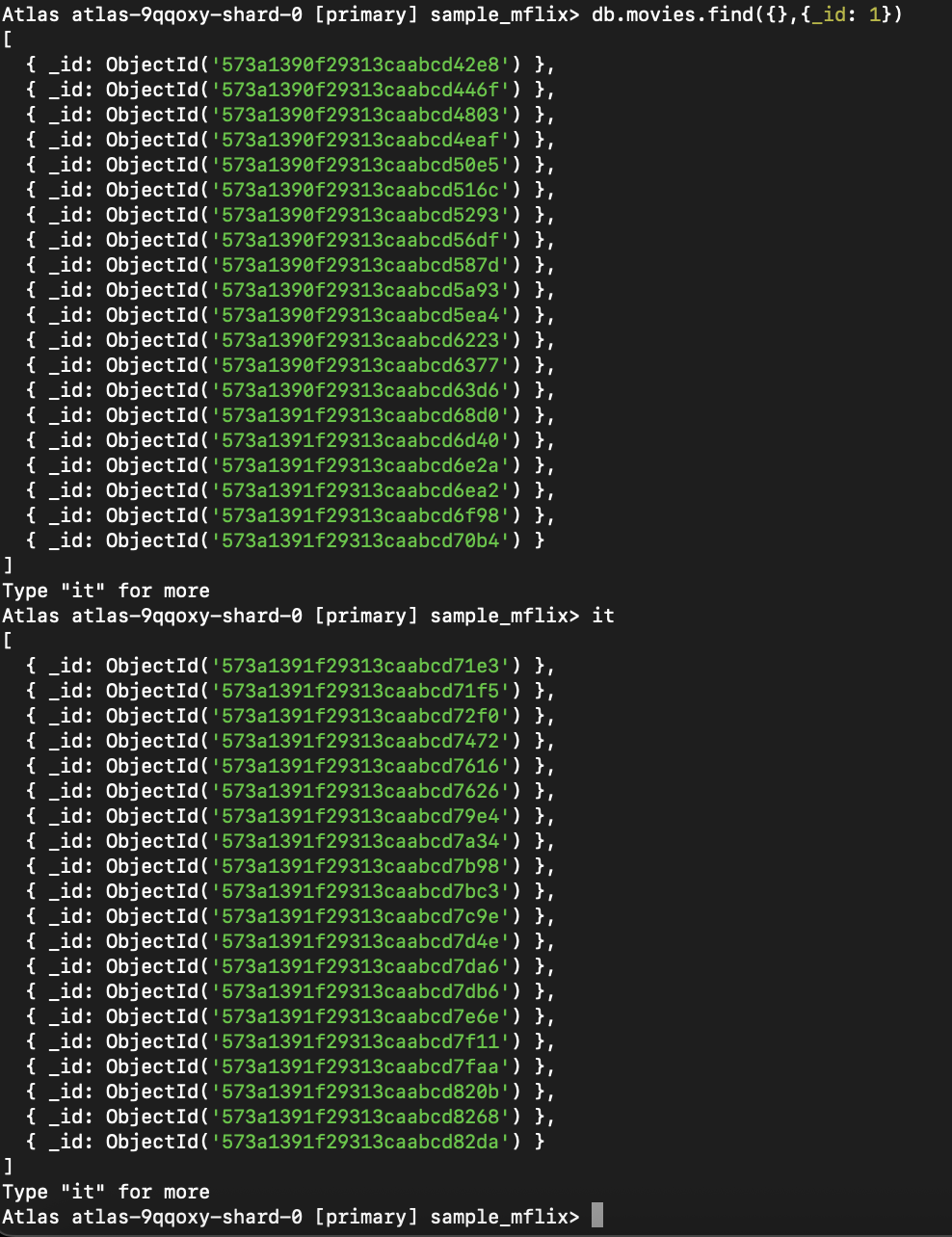Click ObjectId ending in 82da
Viewport: 952px width, 1237px height.
(313, 1142)
